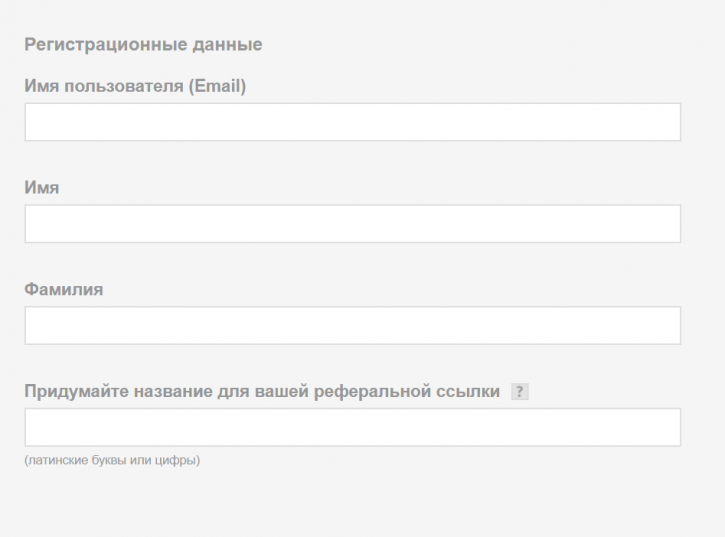Show the referral link tooltip via the ? icon
Screen dimensions: 725x537
point(520,392)
